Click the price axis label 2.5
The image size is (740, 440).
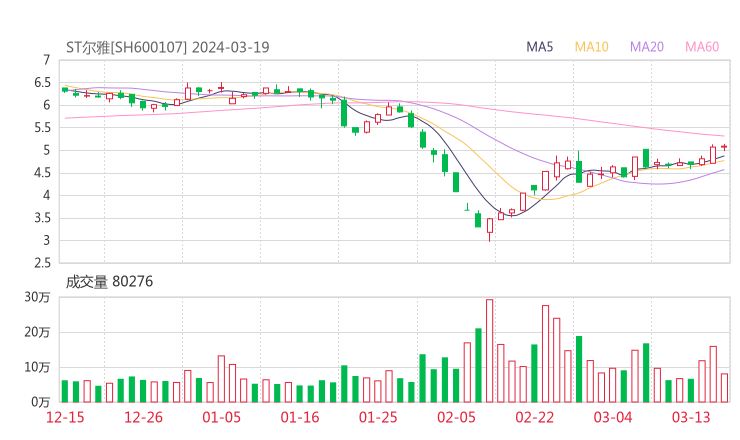point(42,263)
